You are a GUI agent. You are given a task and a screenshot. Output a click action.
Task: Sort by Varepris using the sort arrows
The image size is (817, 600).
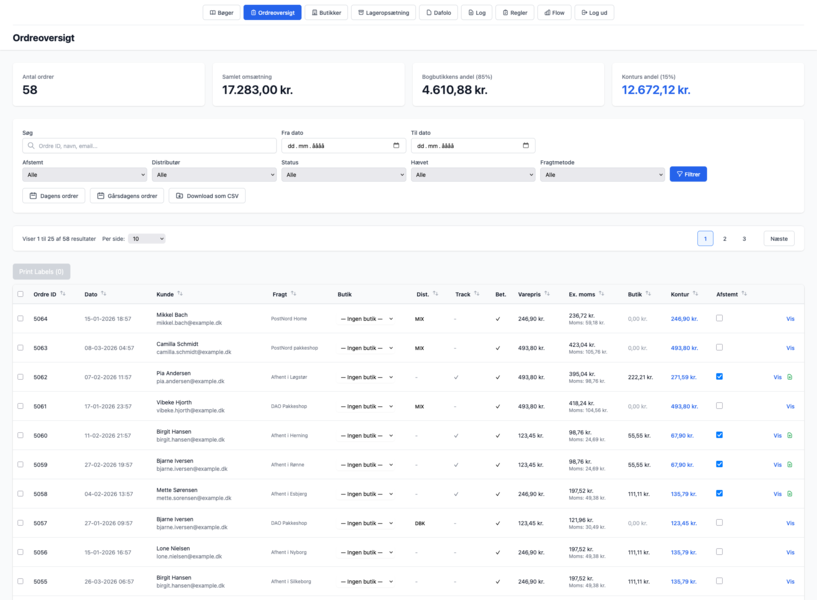[549, 294]
